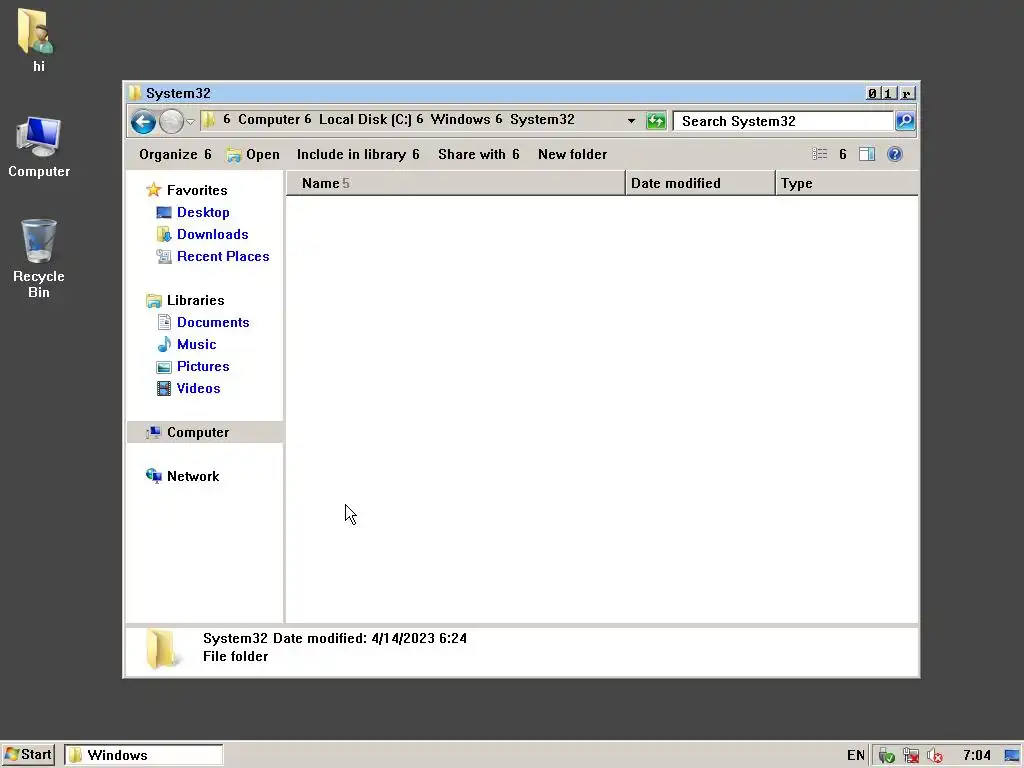
Task: Select Windows in the address bar path
Action: 460,120
